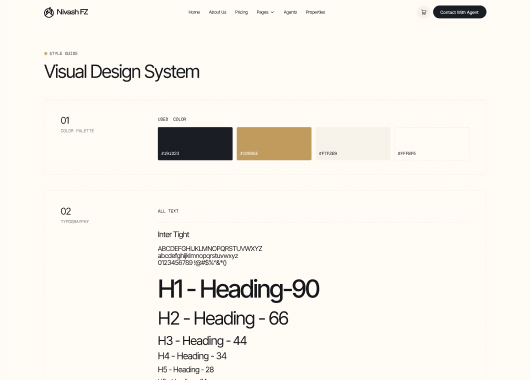This screenshot has height=380, width=531.
Task: Open the Properties menu link
Action: [x=315, y=12]
